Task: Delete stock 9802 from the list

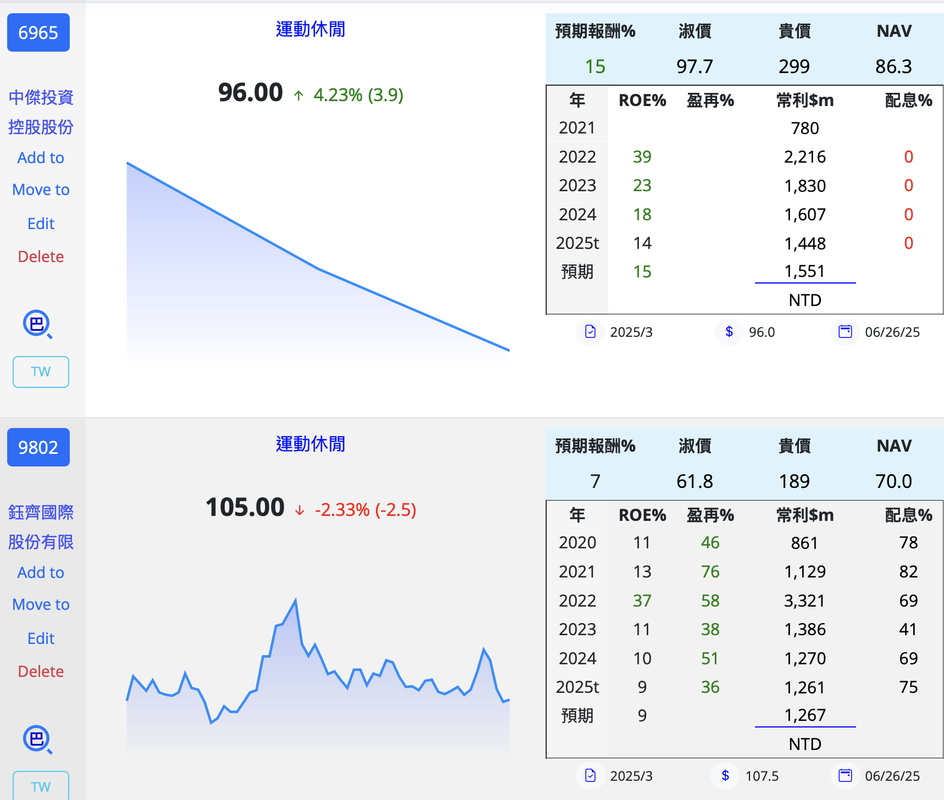Action: click(x=41, y=671)
